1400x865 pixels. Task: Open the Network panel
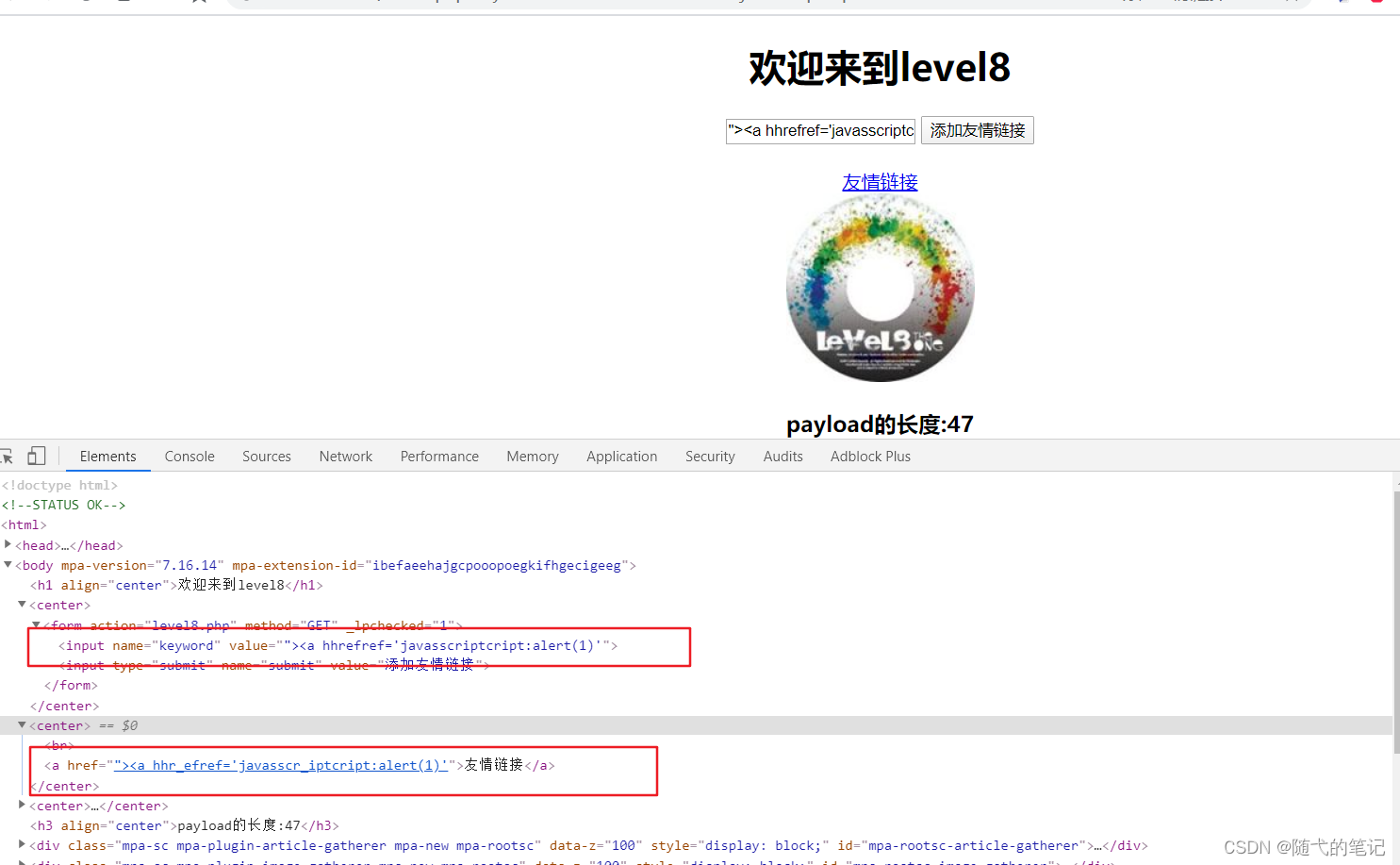tap(345, 456)
